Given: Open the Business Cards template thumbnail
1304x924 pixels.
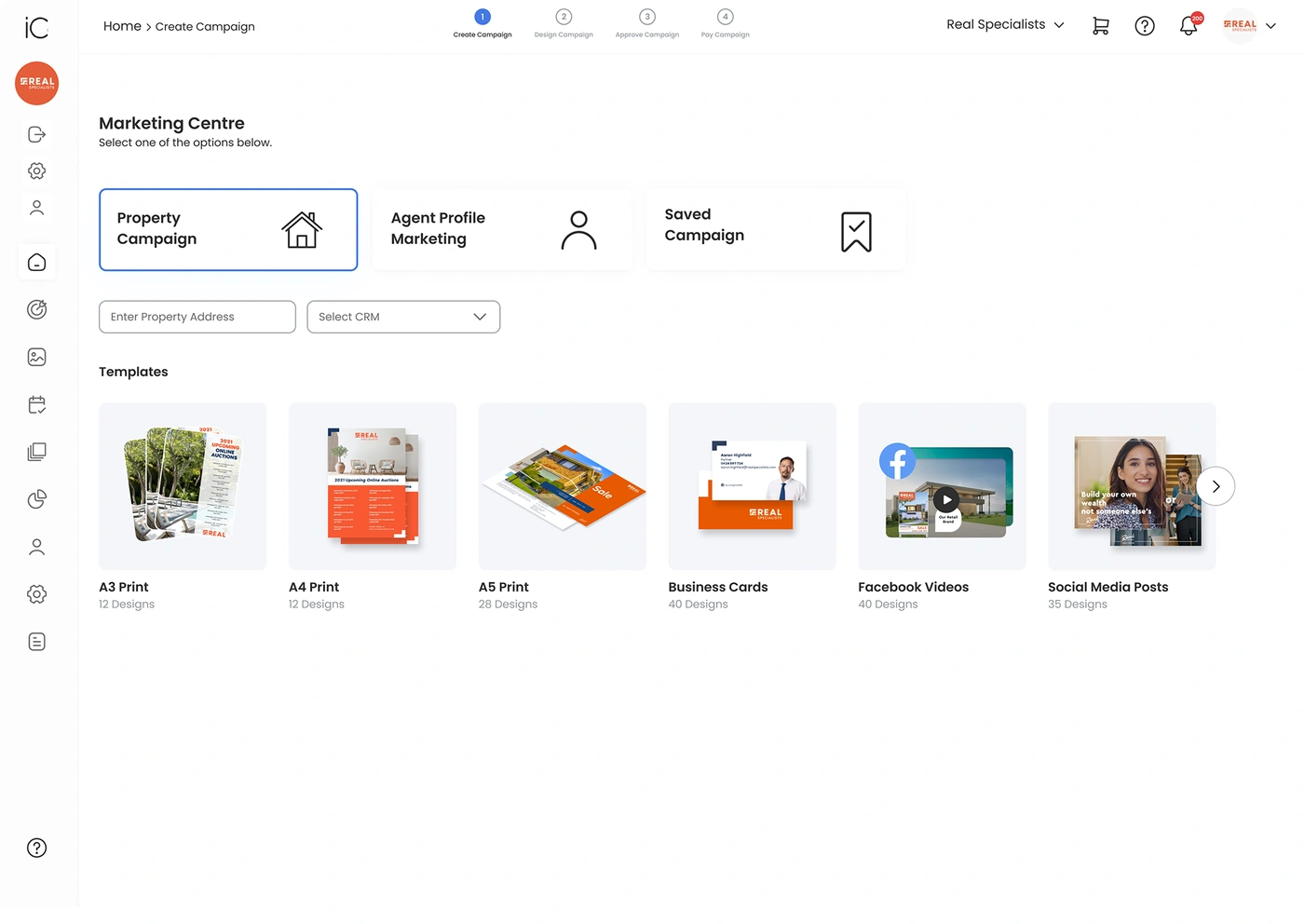Looking at the screenshot, I should (x=753, y=486).
